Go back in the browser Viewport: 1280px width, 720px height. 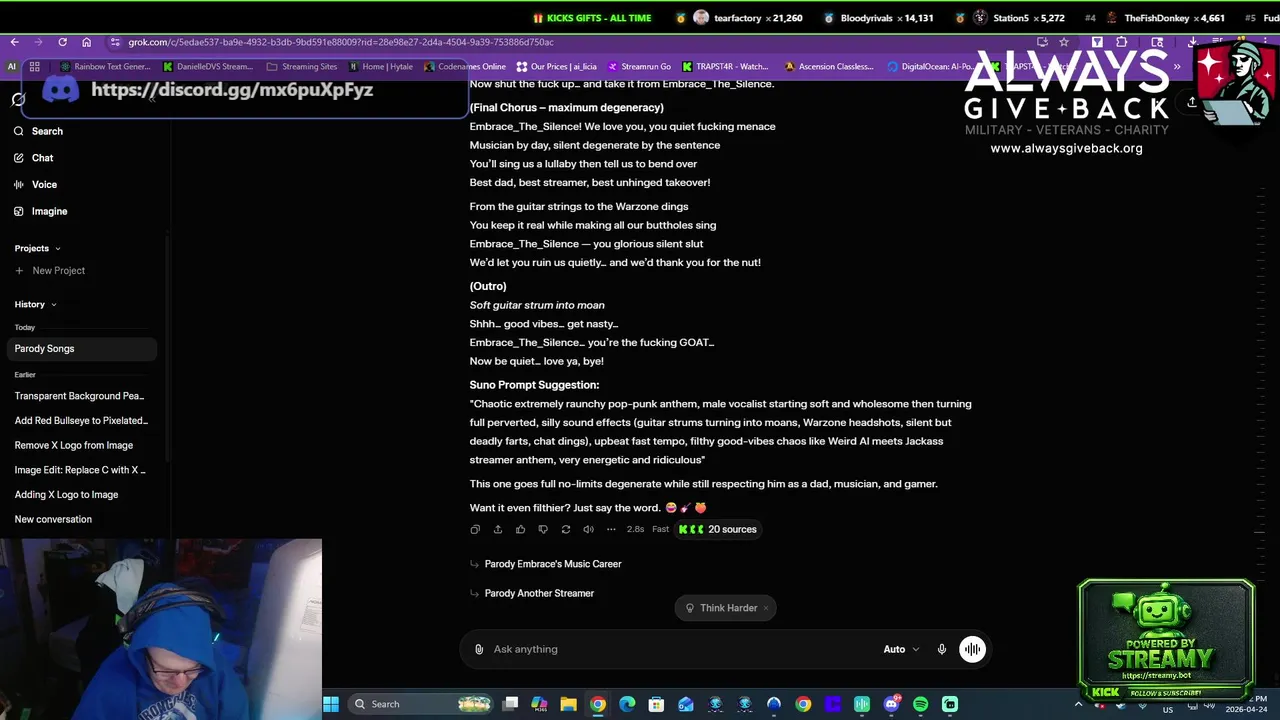[x=14, y=42]
